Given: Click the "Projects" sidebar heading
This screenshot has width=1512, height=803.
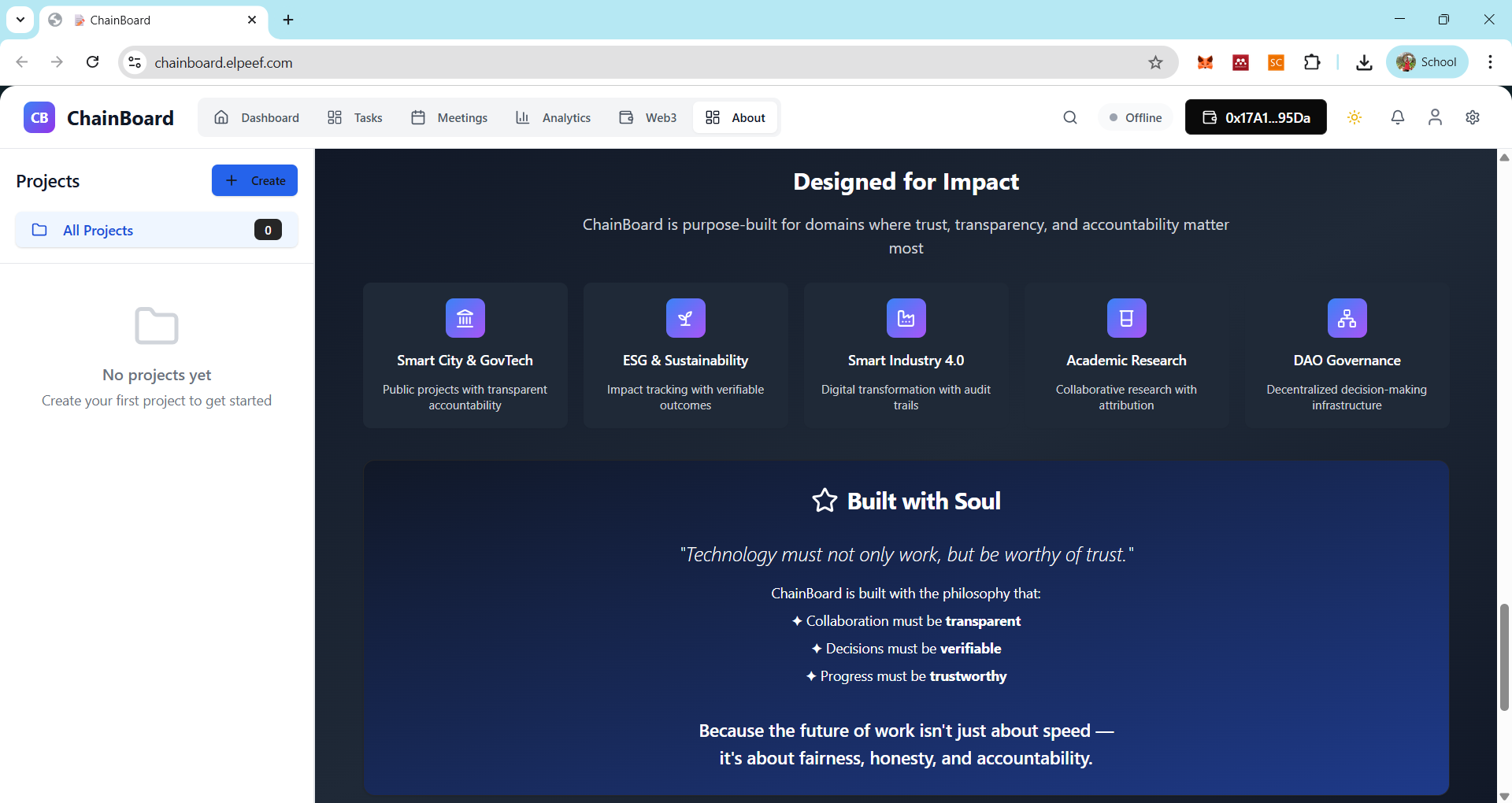Looking at the screenshot, I should tap(48, 181).
